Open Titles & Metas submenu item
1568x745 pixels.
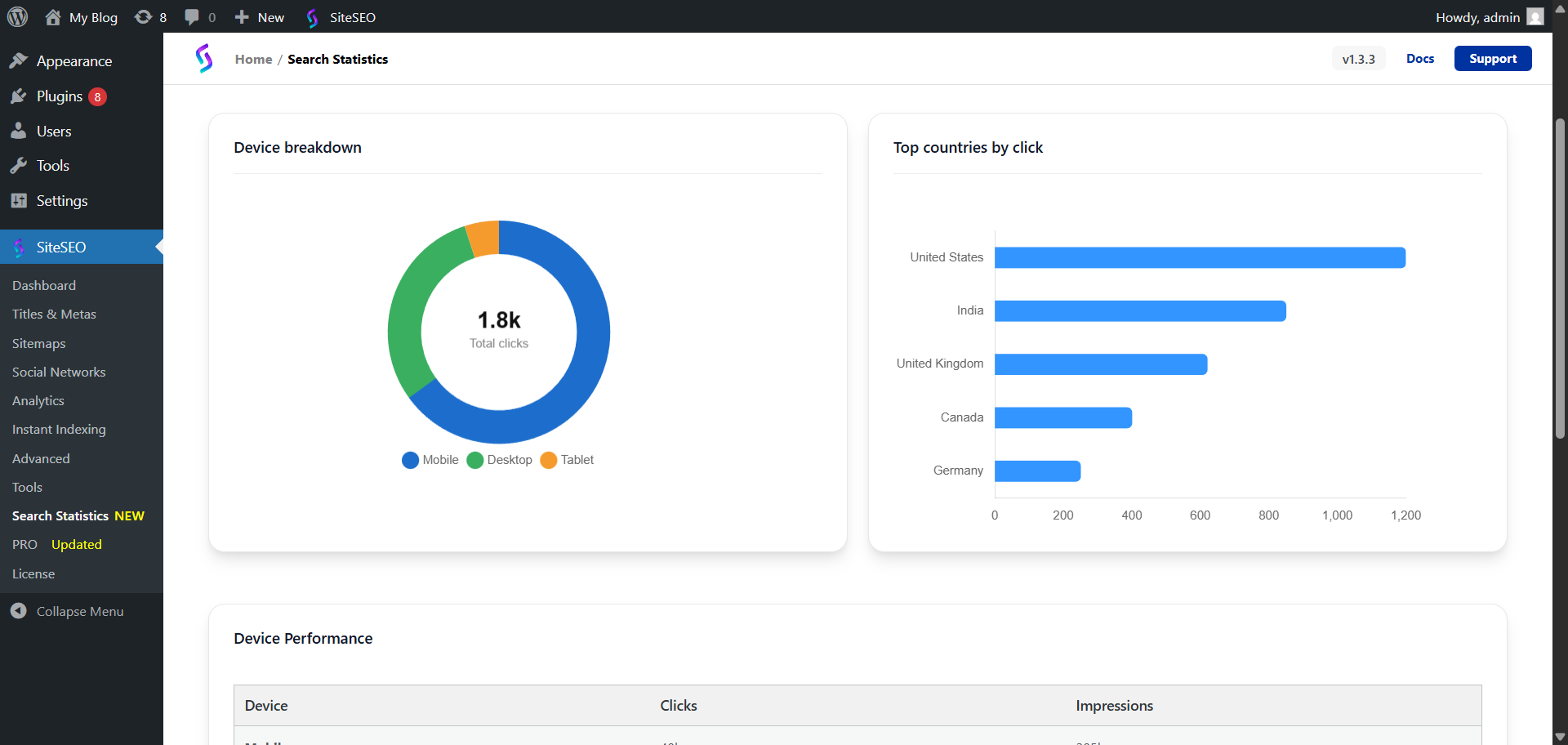(54, 315)
